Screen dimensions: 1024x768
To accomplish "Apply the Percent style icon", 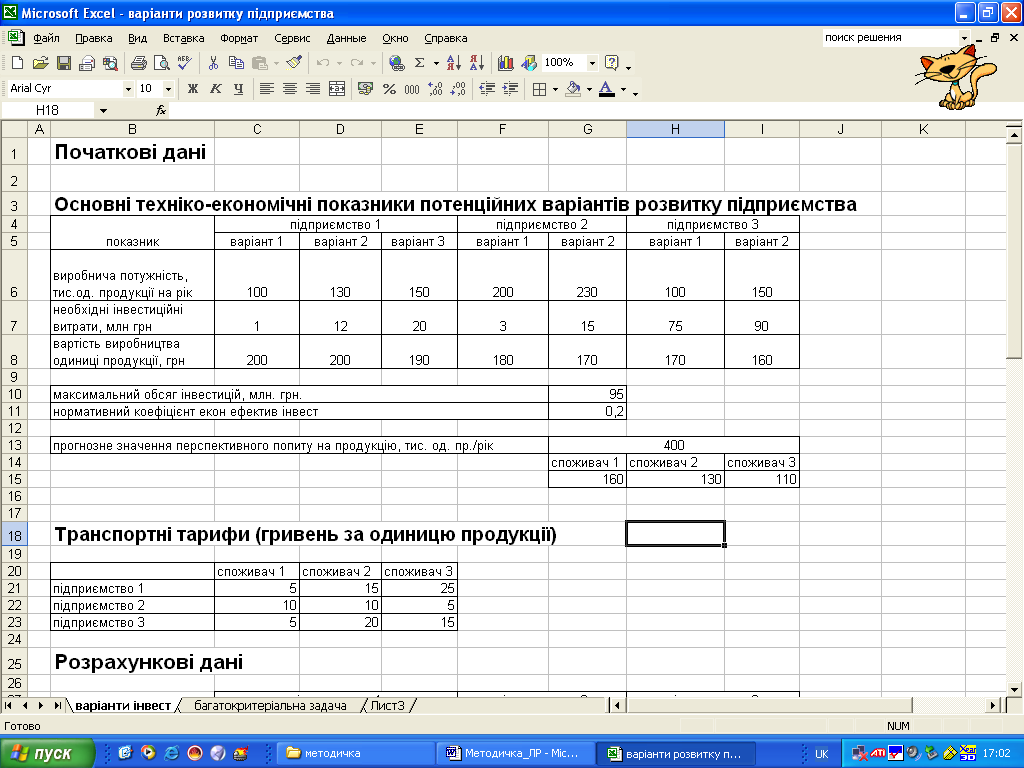I will (x=389, y=89).
